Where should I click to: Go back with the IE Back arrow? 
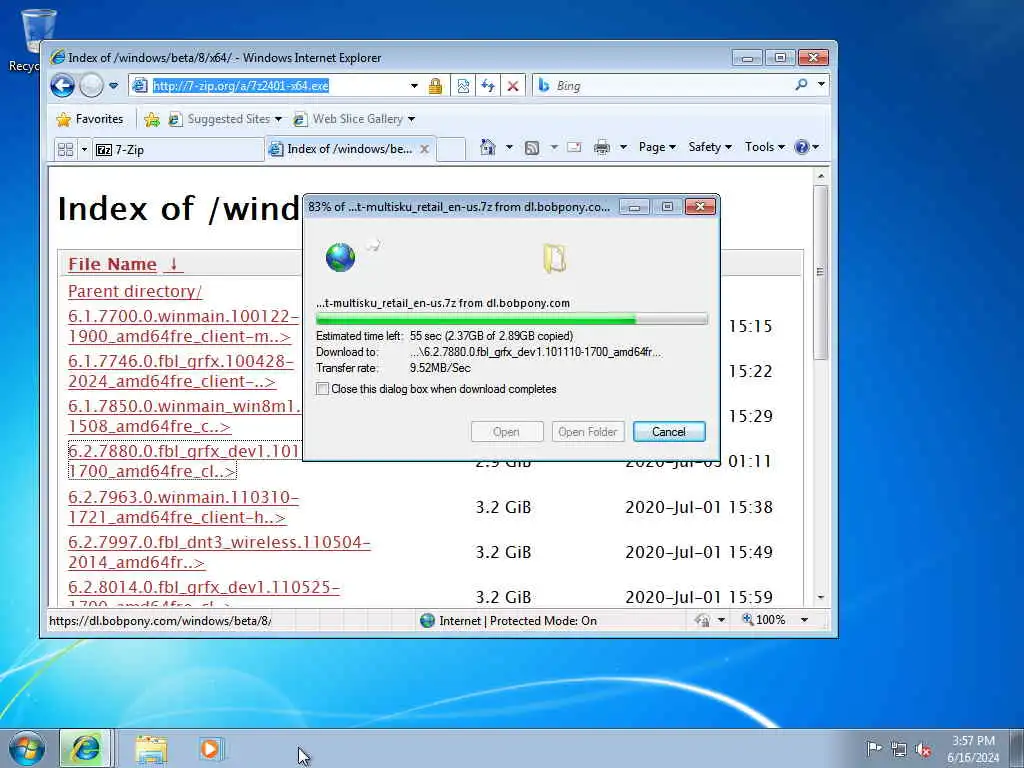pyautogui.click(x=63, y=86)
